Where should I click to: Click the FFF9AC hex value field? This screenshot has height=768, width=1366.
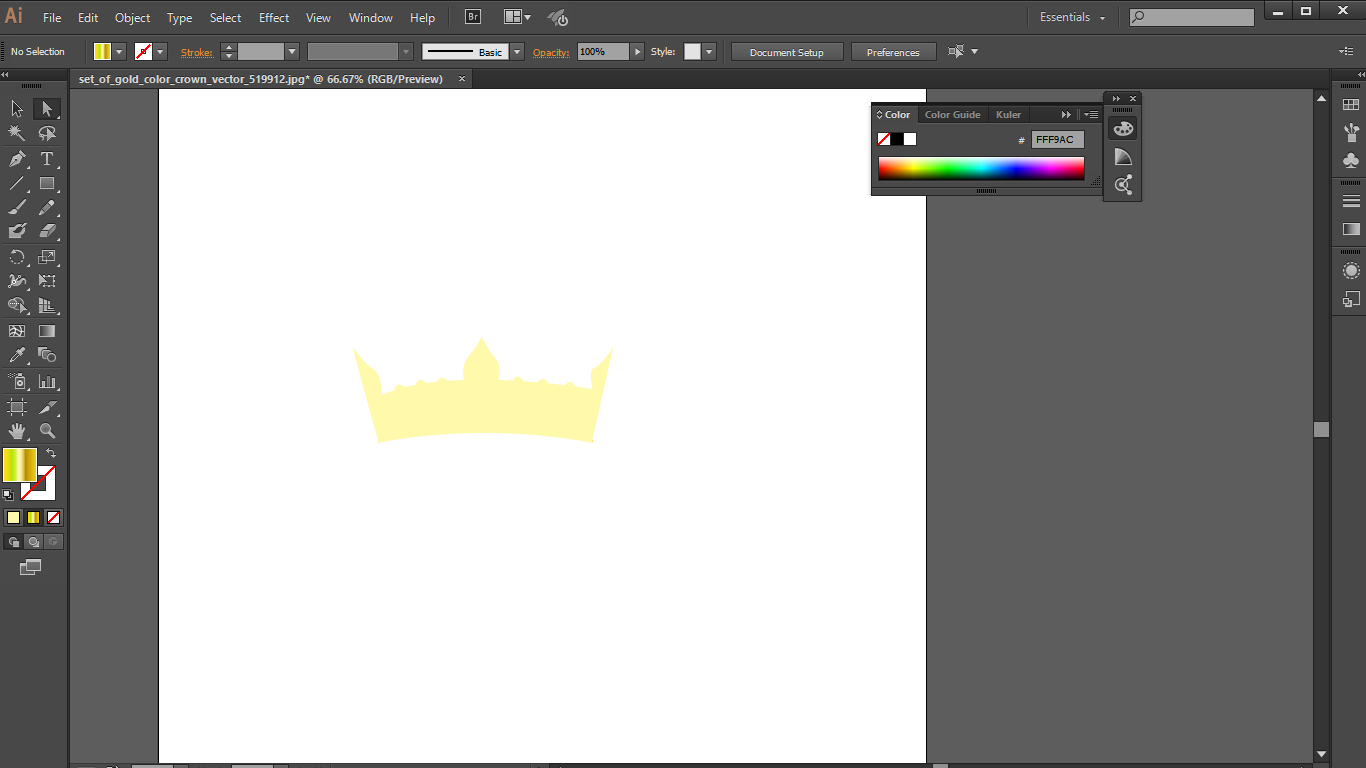click(x=1057, y=139)
